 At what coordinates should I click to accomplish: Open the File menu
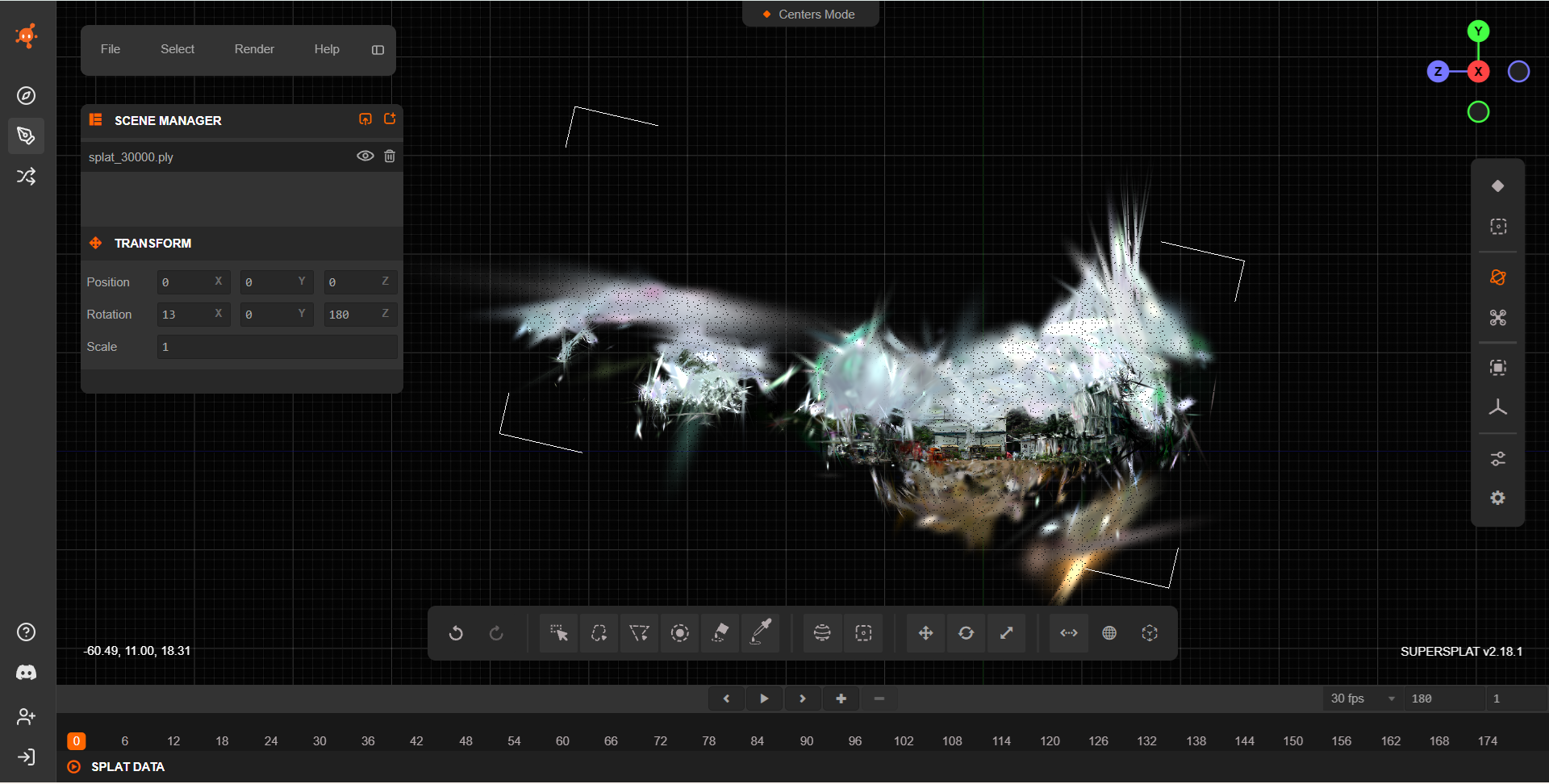click(x=111, y=49)
